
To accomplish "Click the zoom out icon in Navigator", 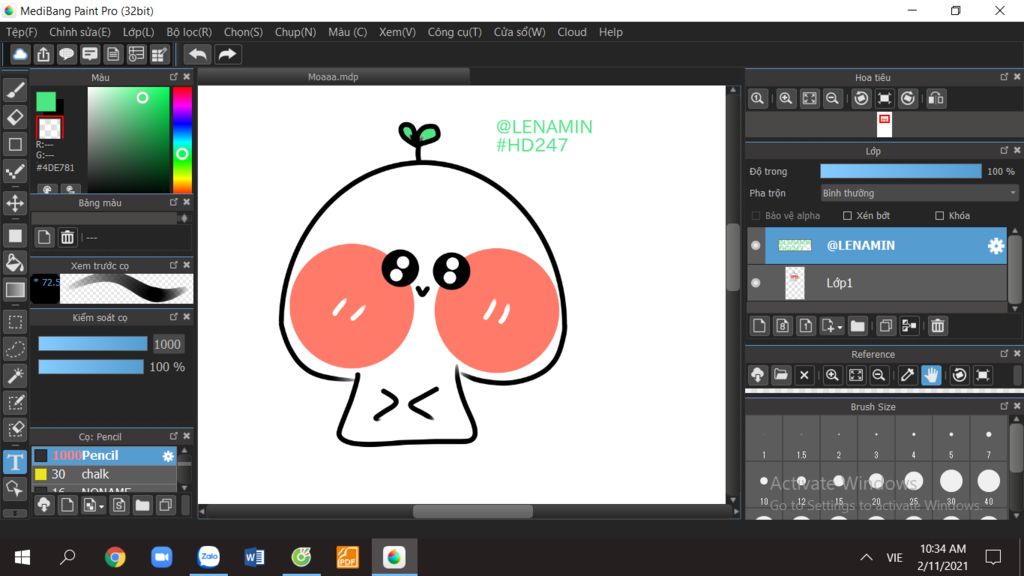I will 832,99.
